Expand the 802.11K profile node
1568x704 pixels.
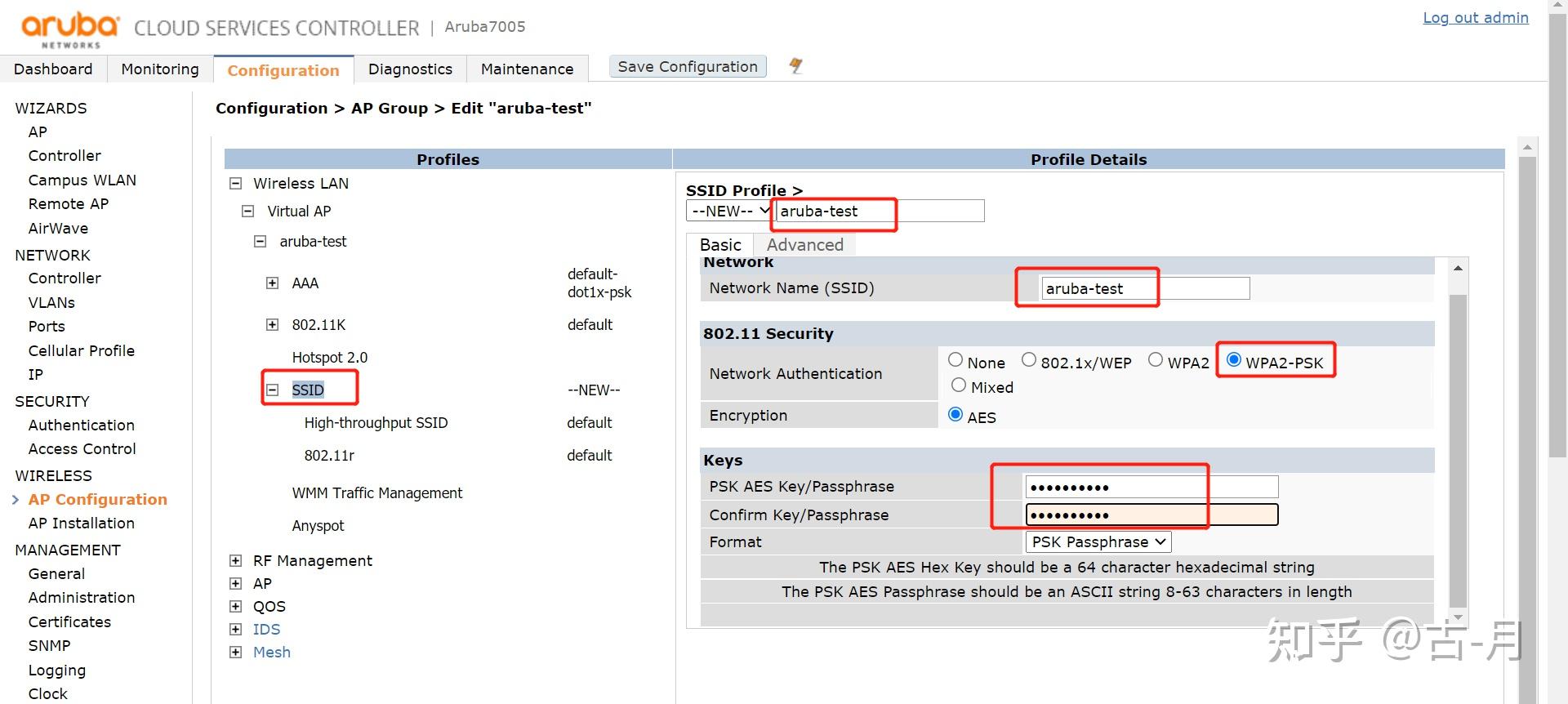pyautogui.click(x=272, y=325)
